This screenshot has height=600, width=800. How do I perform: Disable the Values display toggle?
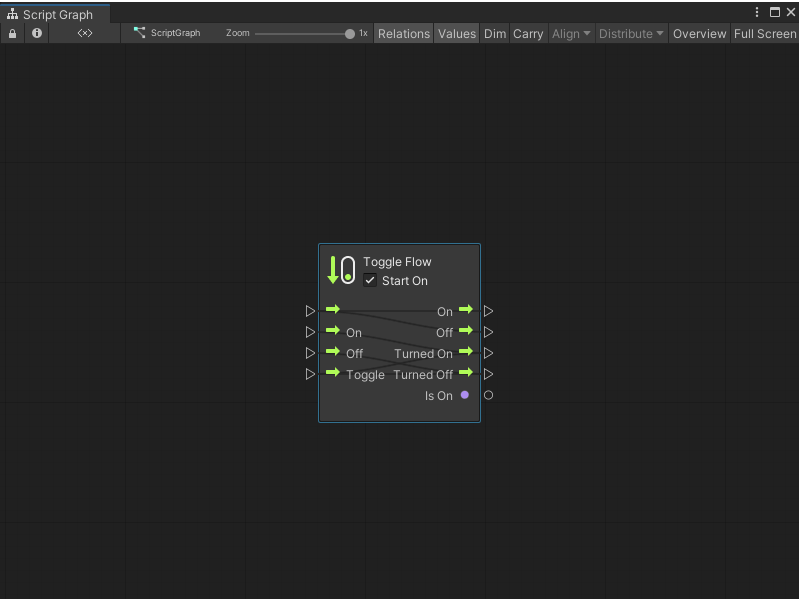(456, 33)
